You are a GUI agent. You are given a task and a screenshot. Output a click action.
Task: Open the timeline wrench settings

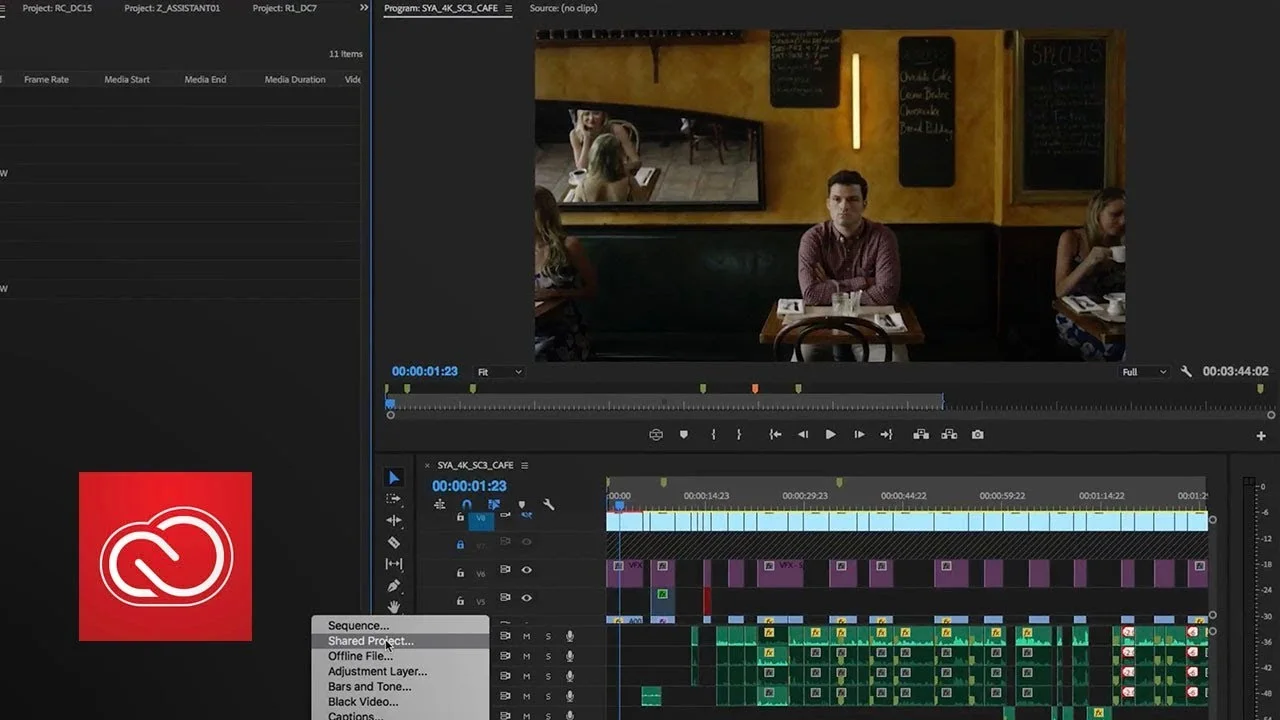(548, 505)
